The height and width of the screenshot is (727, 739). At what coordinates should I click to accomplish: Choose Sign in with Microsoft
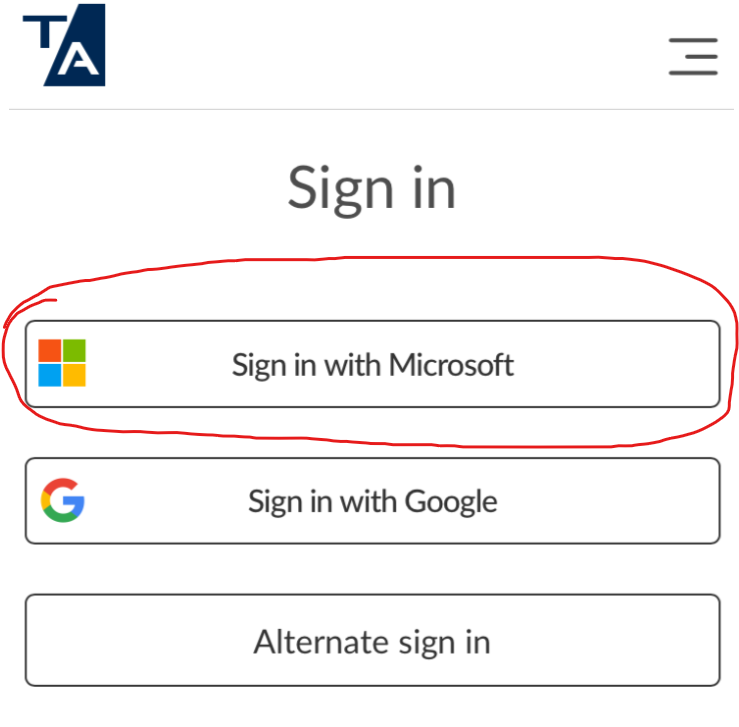click(372, 364)
